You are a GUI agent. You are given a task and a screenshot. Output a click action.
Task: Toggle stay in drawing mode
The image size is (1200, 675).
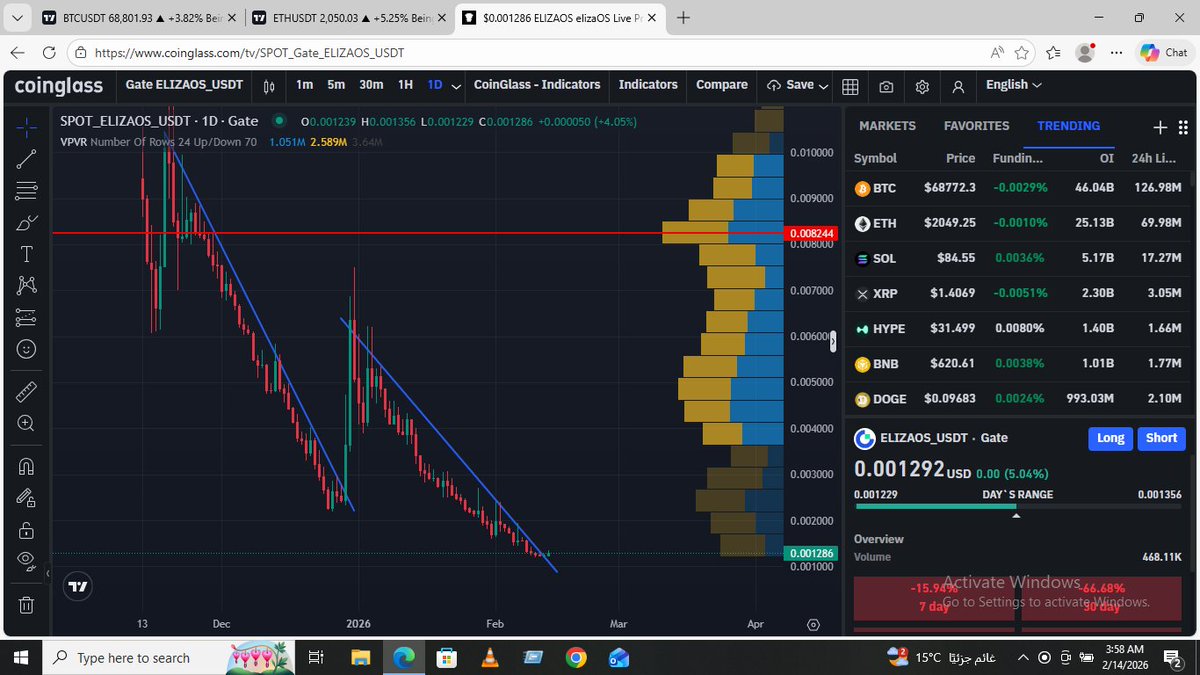click(27, 497)
